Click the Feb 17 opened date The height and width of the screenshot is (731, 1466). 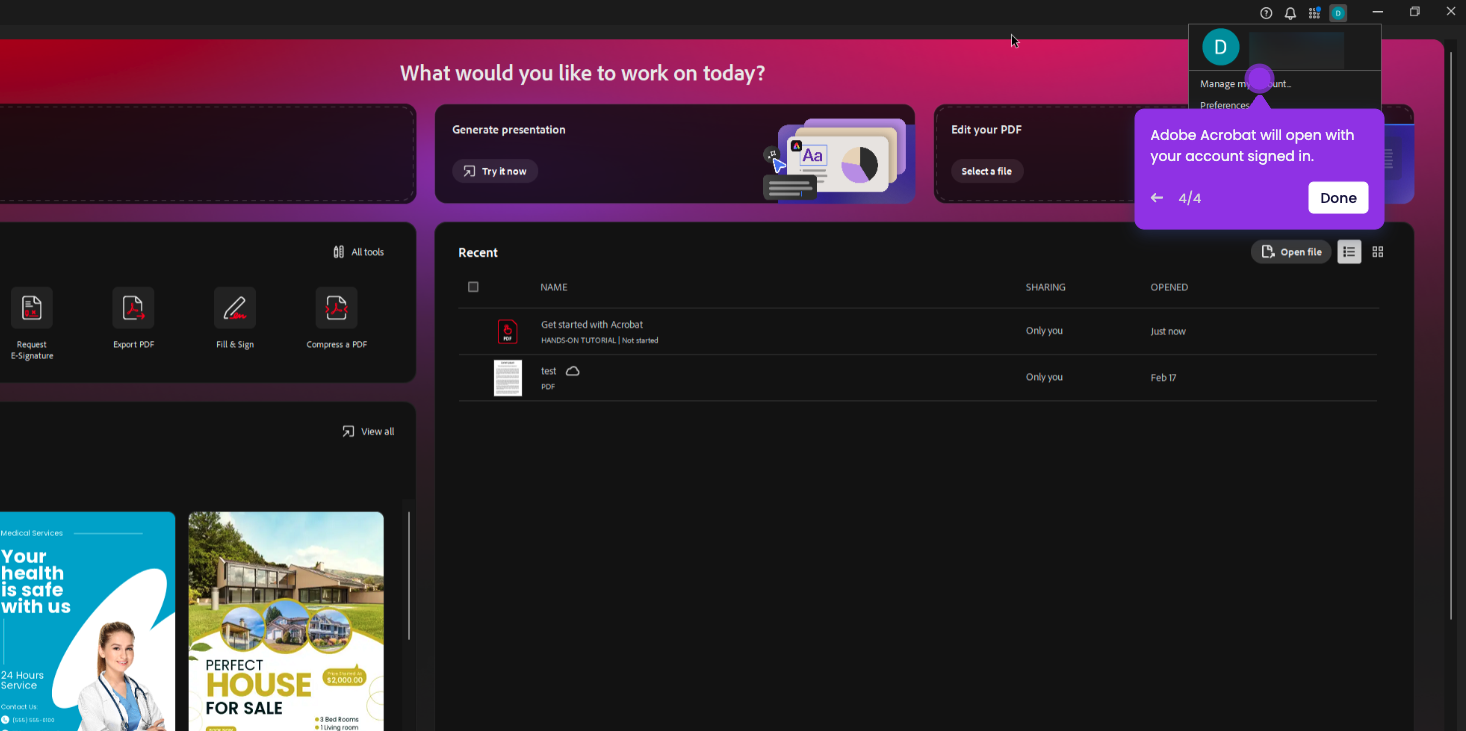coord(1164,378)
